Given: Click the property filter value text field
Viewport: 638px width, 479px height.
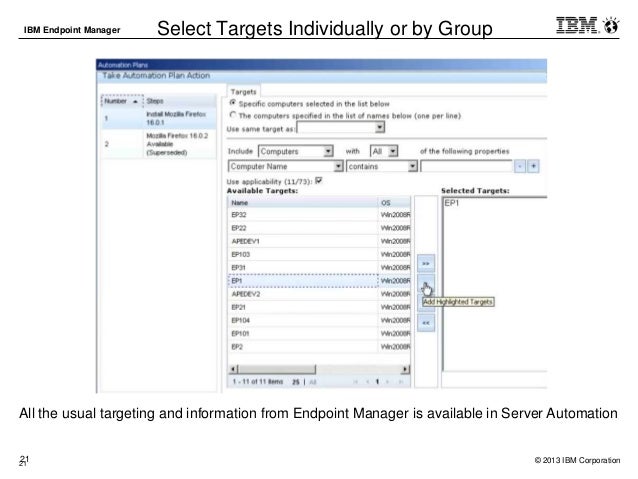Looking at the screenshot, I should coord(466,166).
